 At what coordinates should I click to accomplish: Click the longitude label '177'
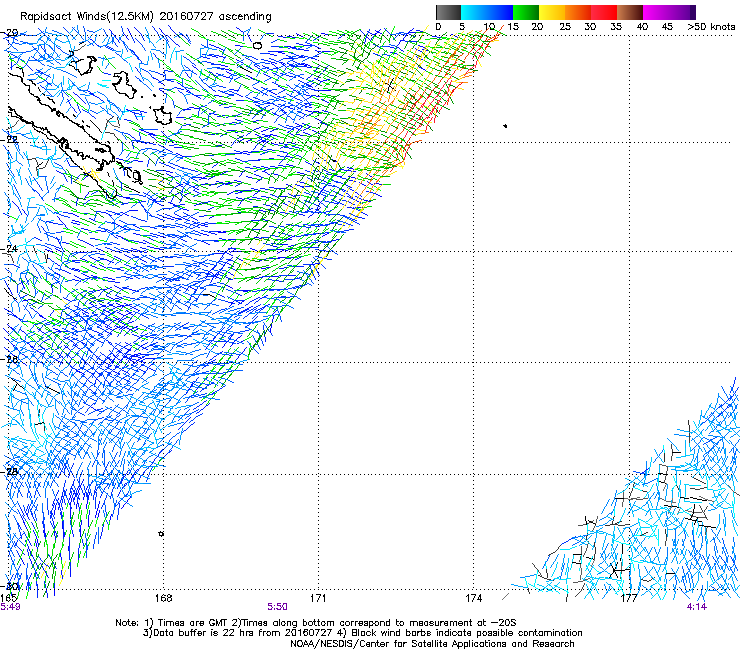coord(629,598)
